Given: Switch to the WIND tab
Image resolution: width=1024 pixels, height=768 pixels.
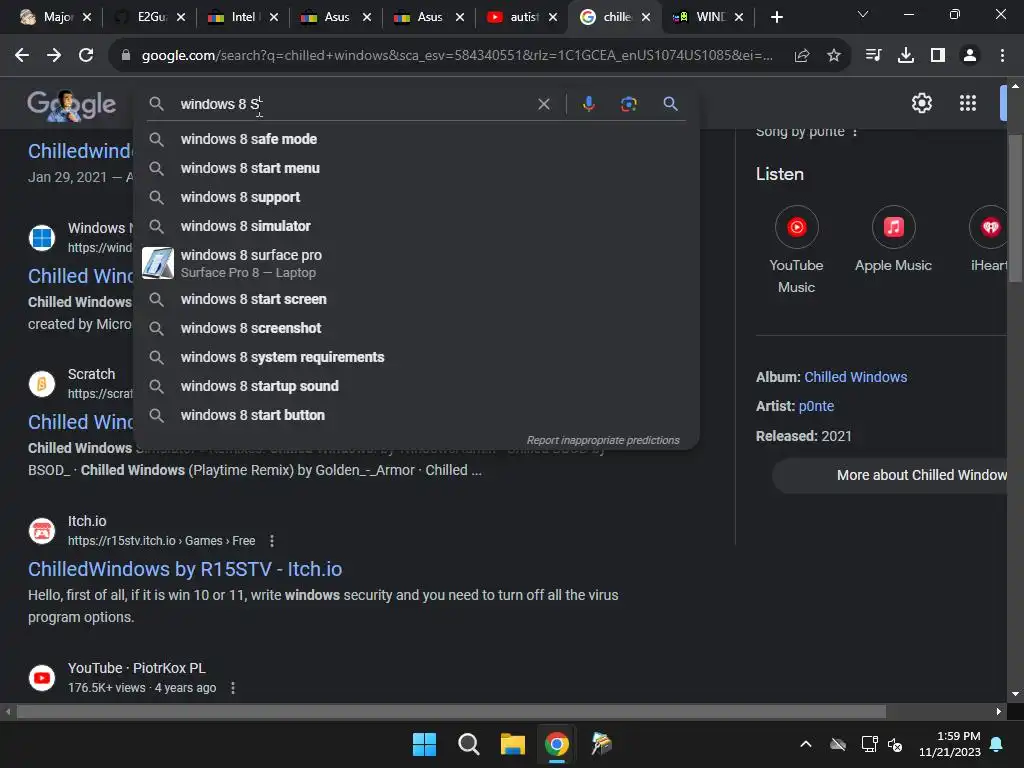Looking at the screenshot, I should point(707,17).
